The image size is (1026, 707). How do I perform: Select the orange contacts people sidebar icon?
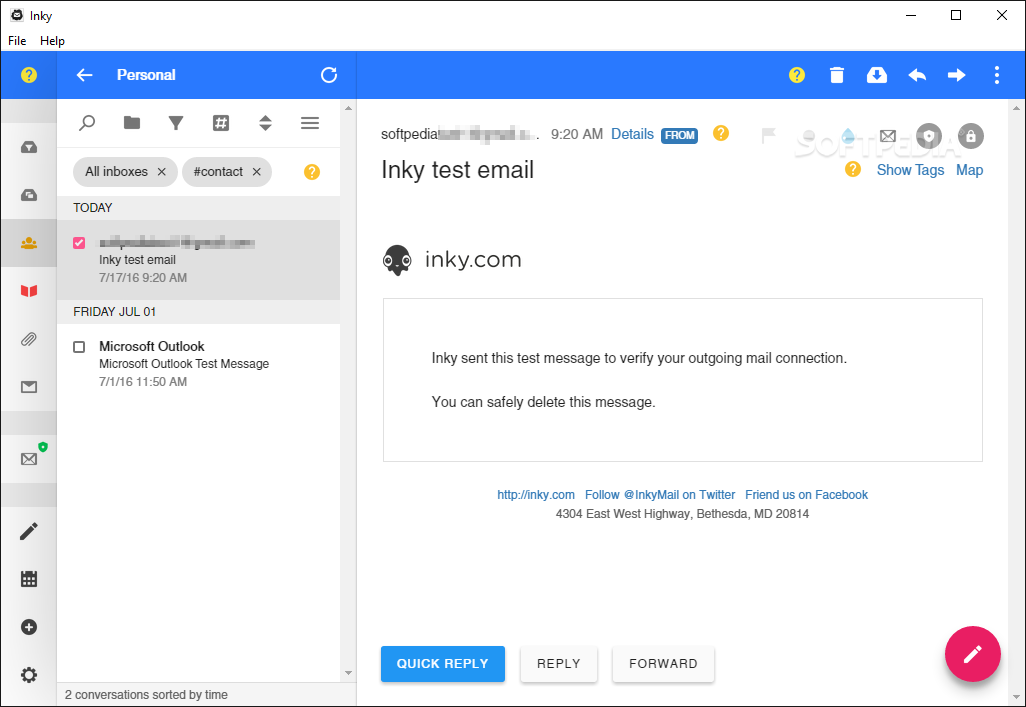[x=29, y=244]
